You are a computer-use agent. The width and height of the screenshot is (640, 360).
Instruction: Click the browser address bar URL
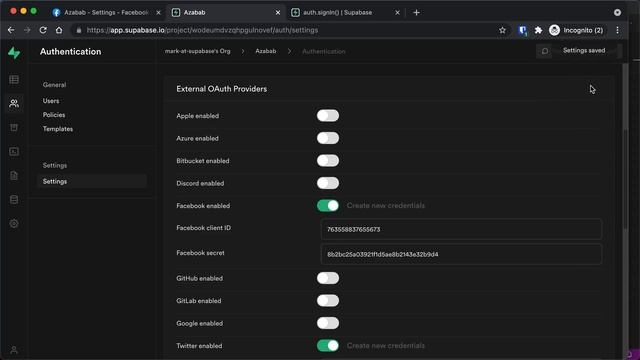[202, 30]
